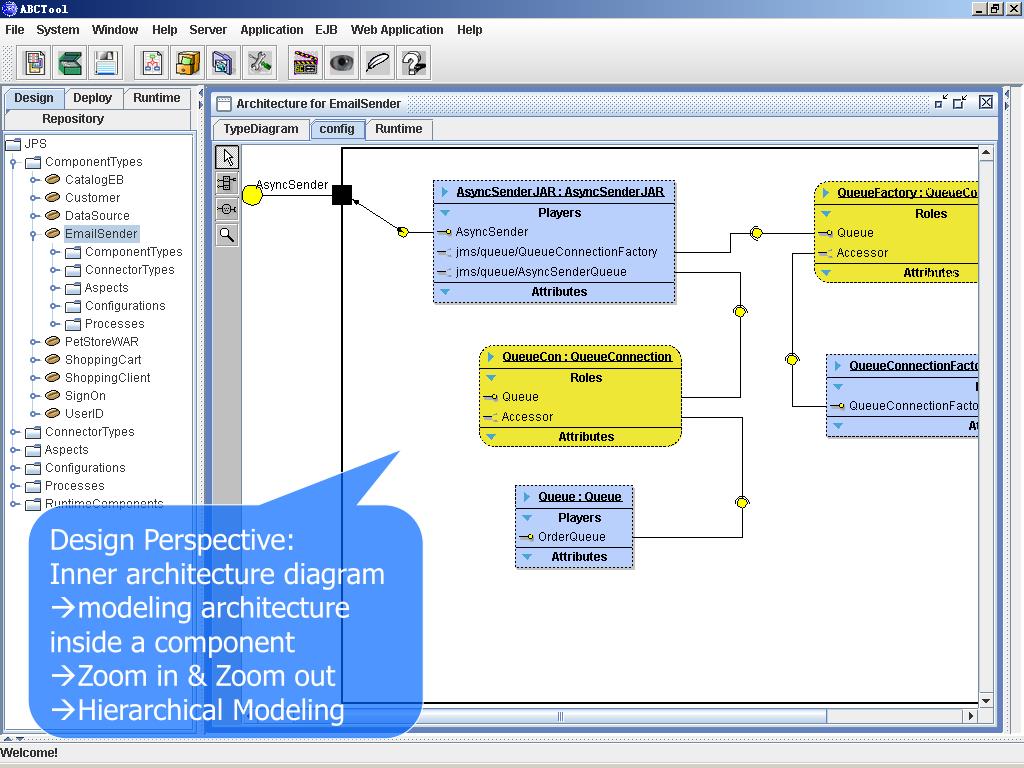
Task: Select SignOn in the repository tree
Action: (85, 396)
